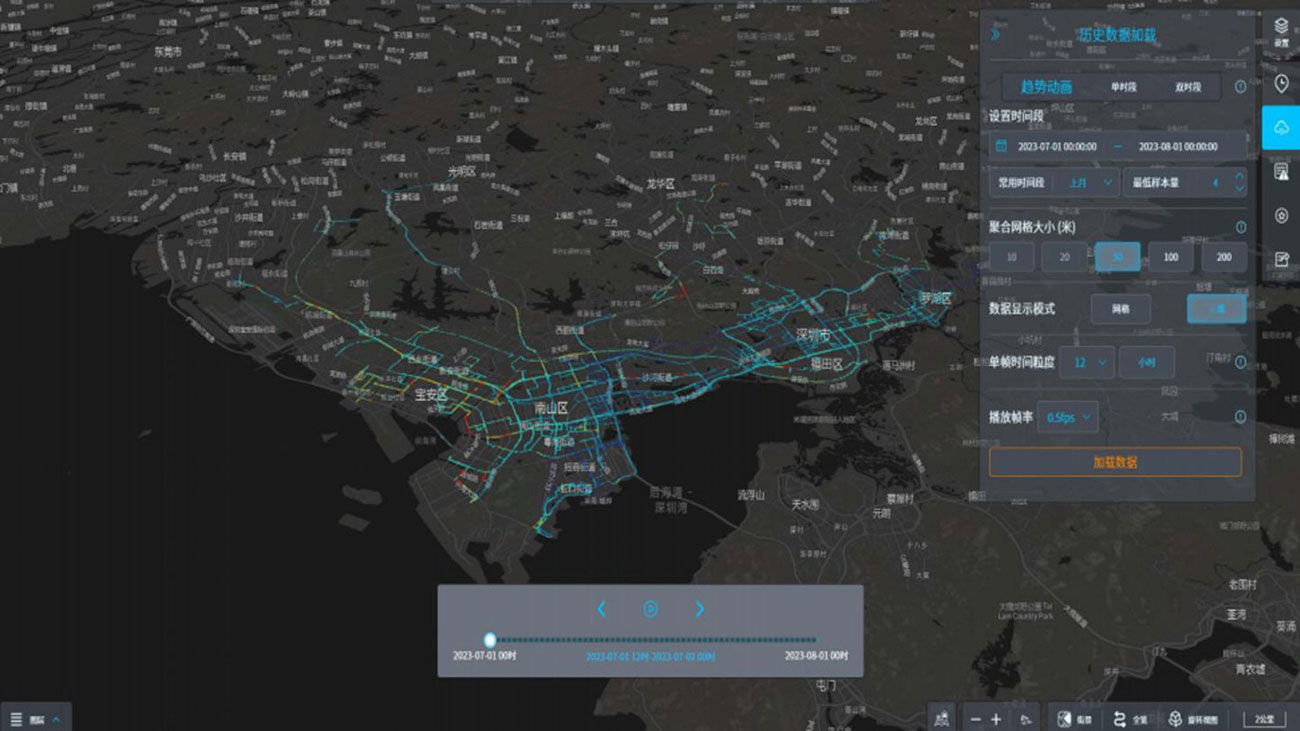Set aggregation grid size to 100
Screen dimensions: 1300x731
point(1170,257)
